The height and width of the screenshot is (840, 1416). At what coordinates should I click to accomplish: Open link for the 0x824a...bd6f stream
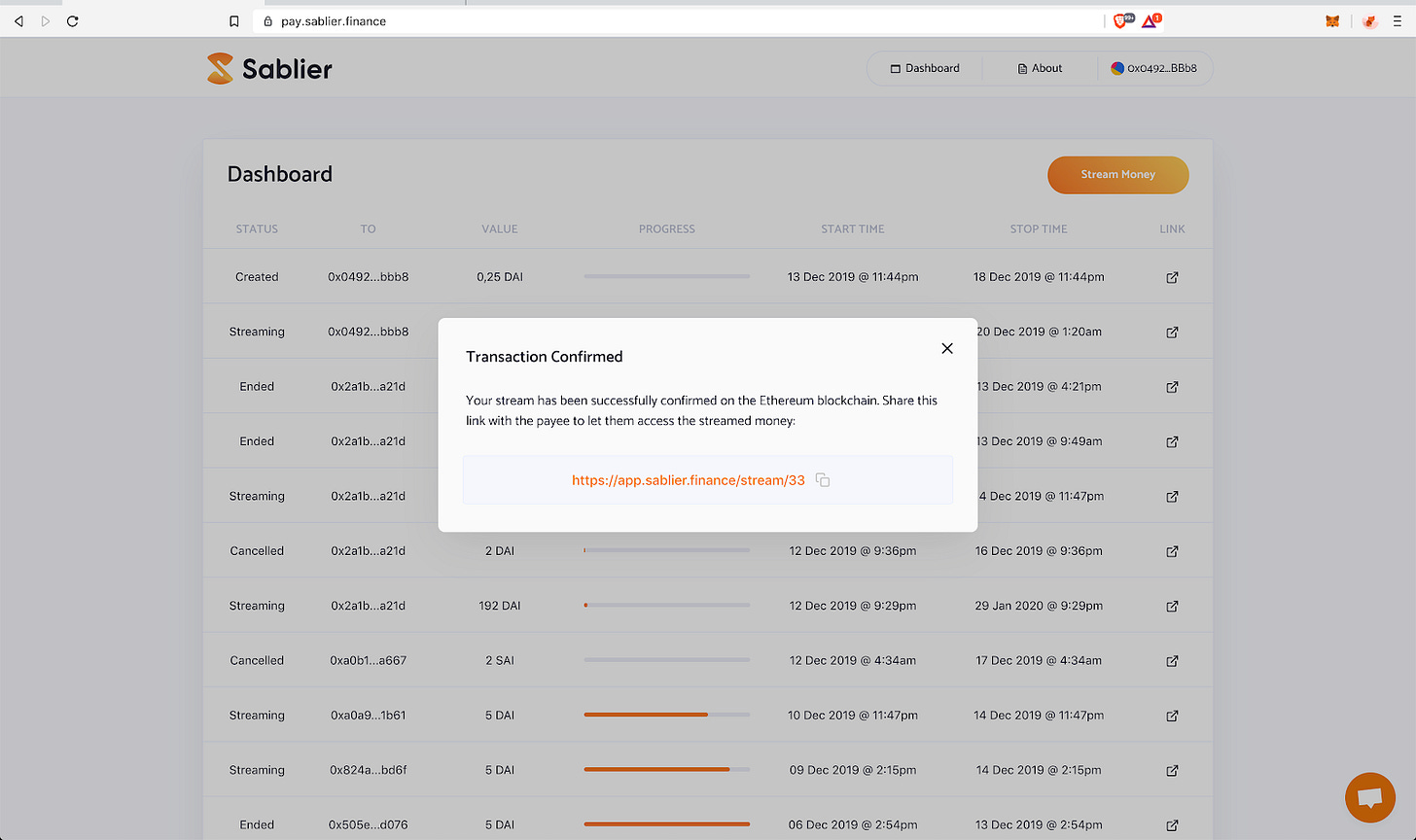click(x=1172, y=770)
